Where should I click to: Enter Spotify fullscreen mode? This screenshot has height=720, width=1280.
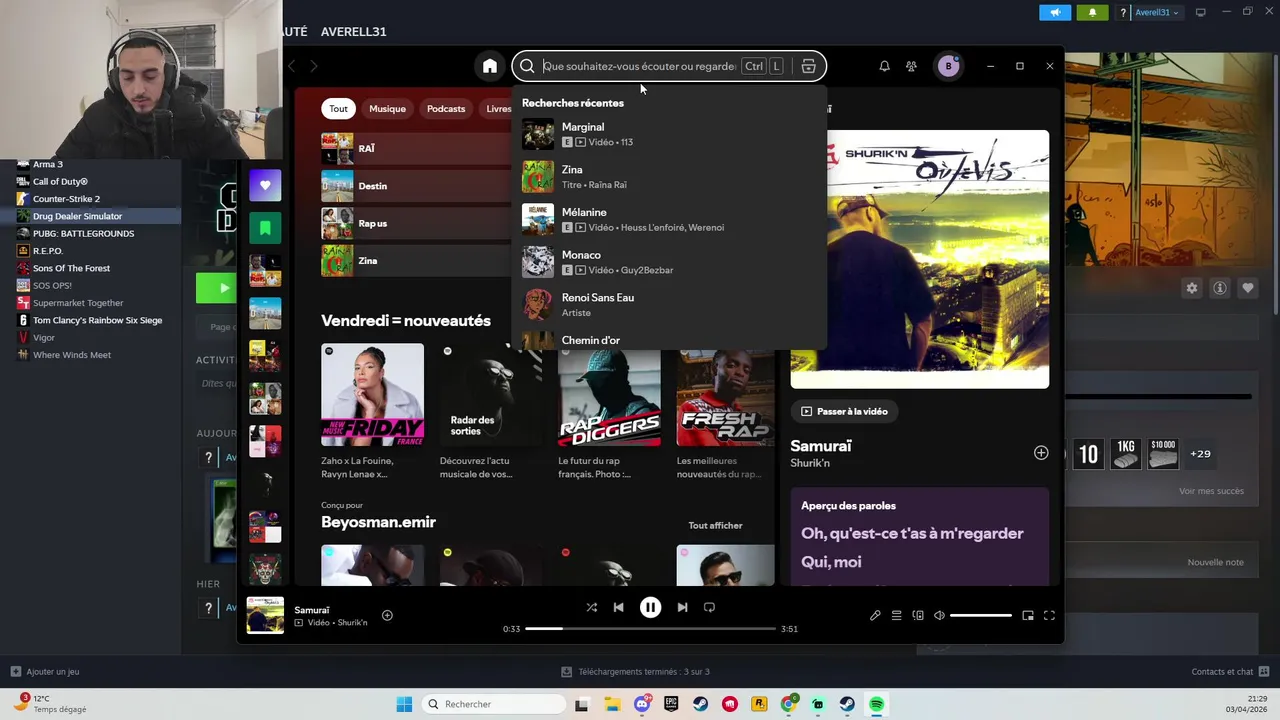pos(1049,615)
